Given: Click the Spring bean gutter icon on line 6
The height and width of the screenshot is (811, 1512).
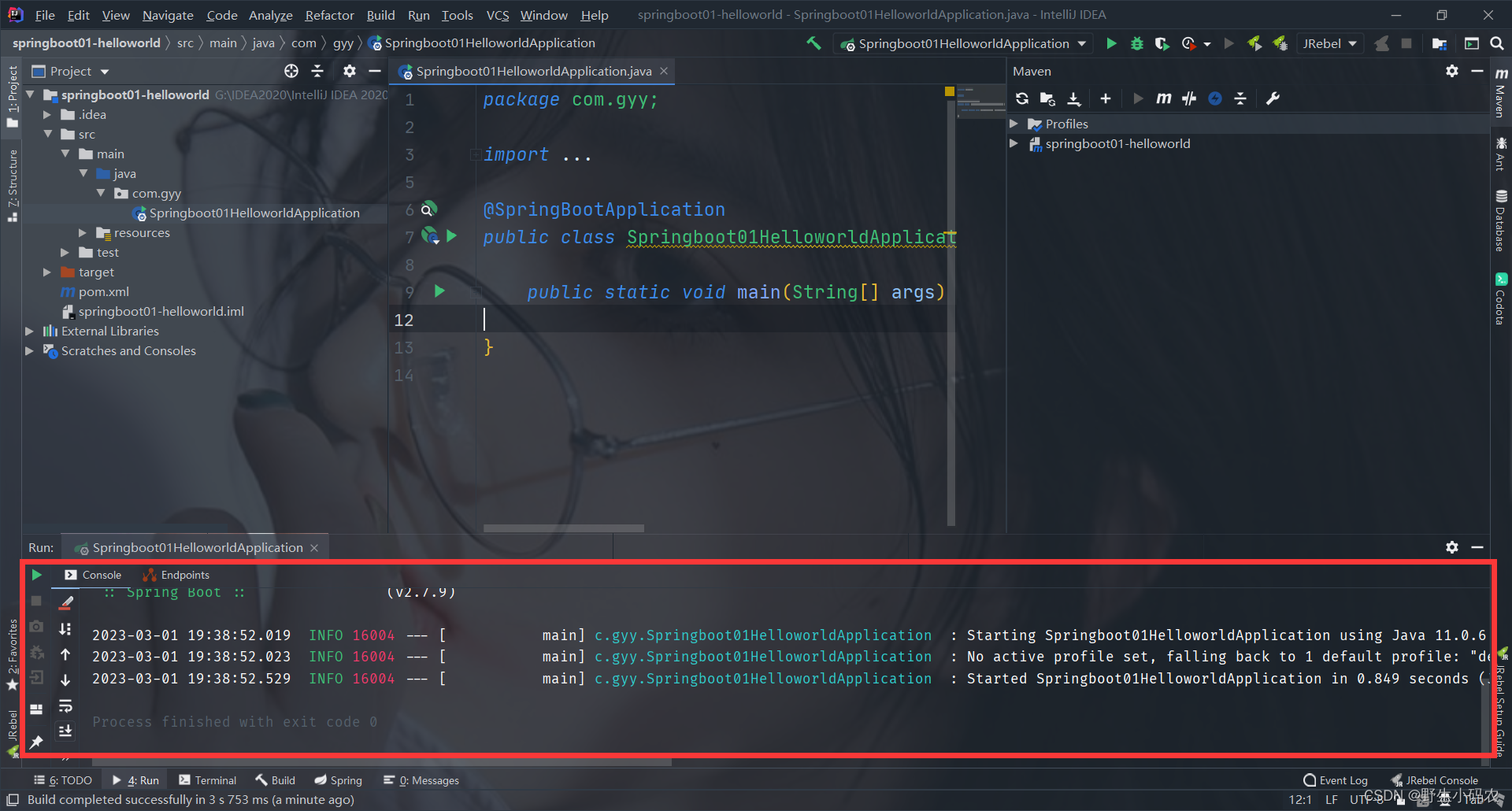Looking at the screenshot, I should tap(428, 209).
